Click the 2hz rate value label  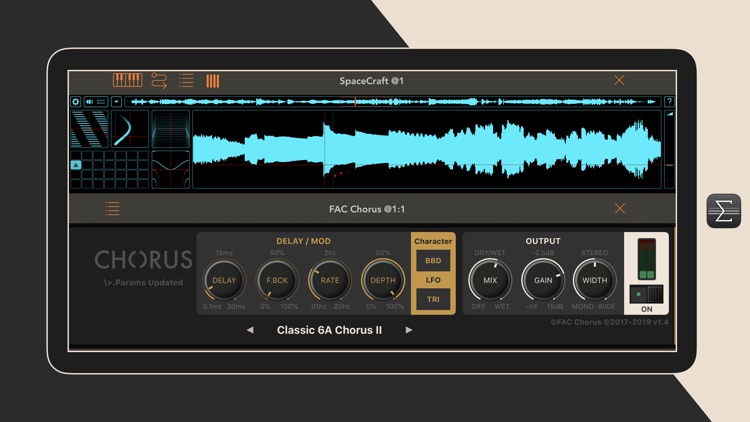click(330, 253)
